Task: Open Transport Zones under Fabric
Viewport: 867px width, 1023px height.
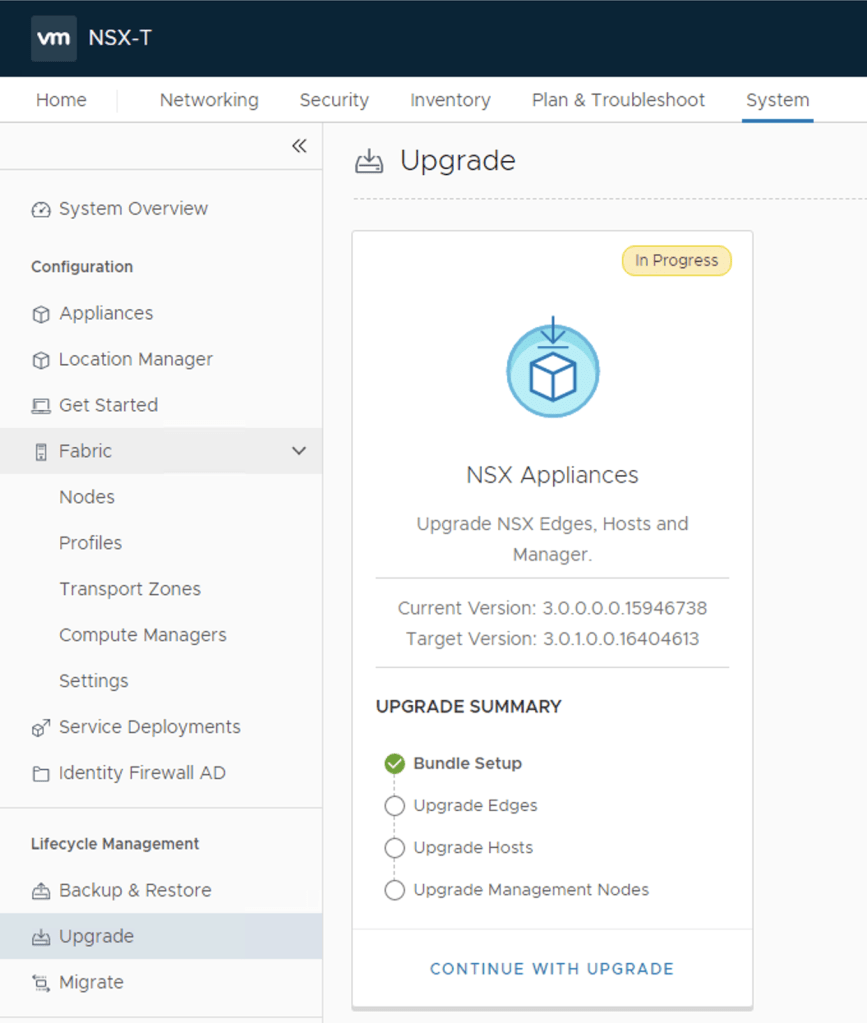Action: [x=130, y=589]
